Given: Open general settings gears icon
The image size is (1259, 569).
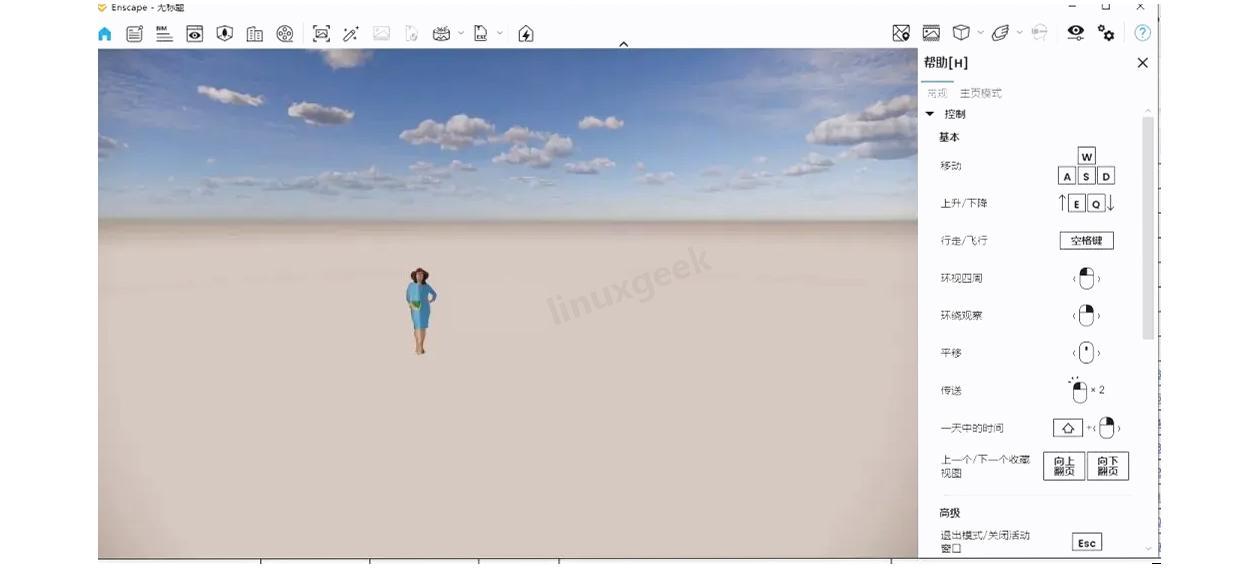Looking at the screenshot, I should (1106, 33).
